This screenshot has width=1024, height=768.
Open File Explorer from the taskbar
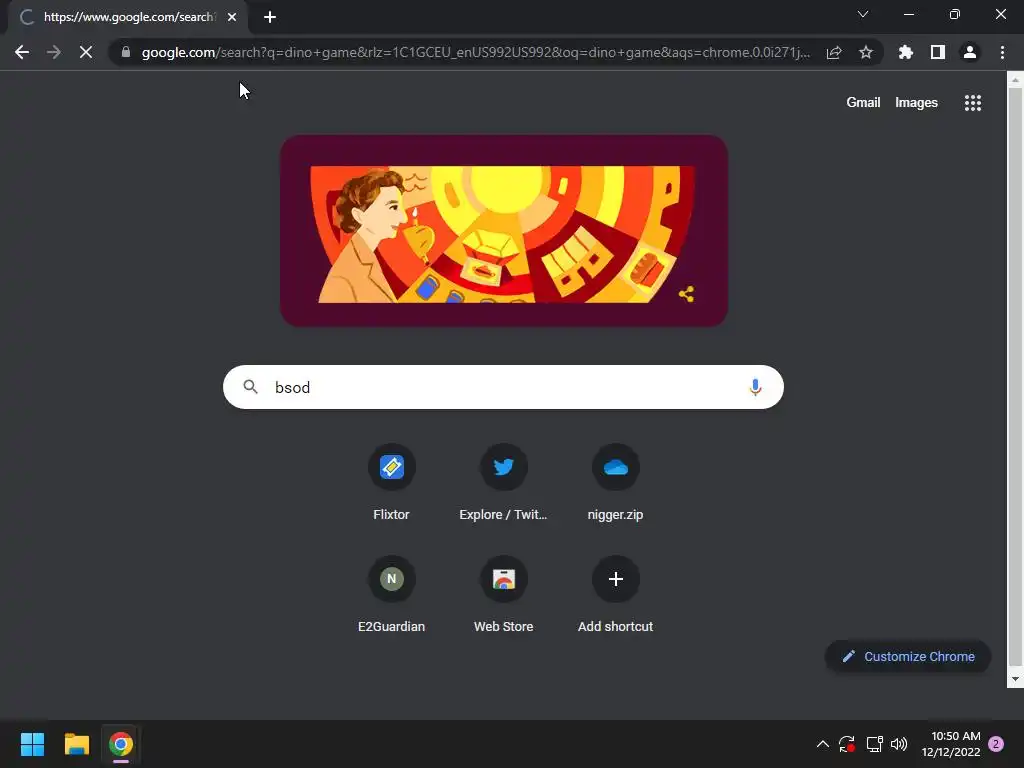[76, 744]
